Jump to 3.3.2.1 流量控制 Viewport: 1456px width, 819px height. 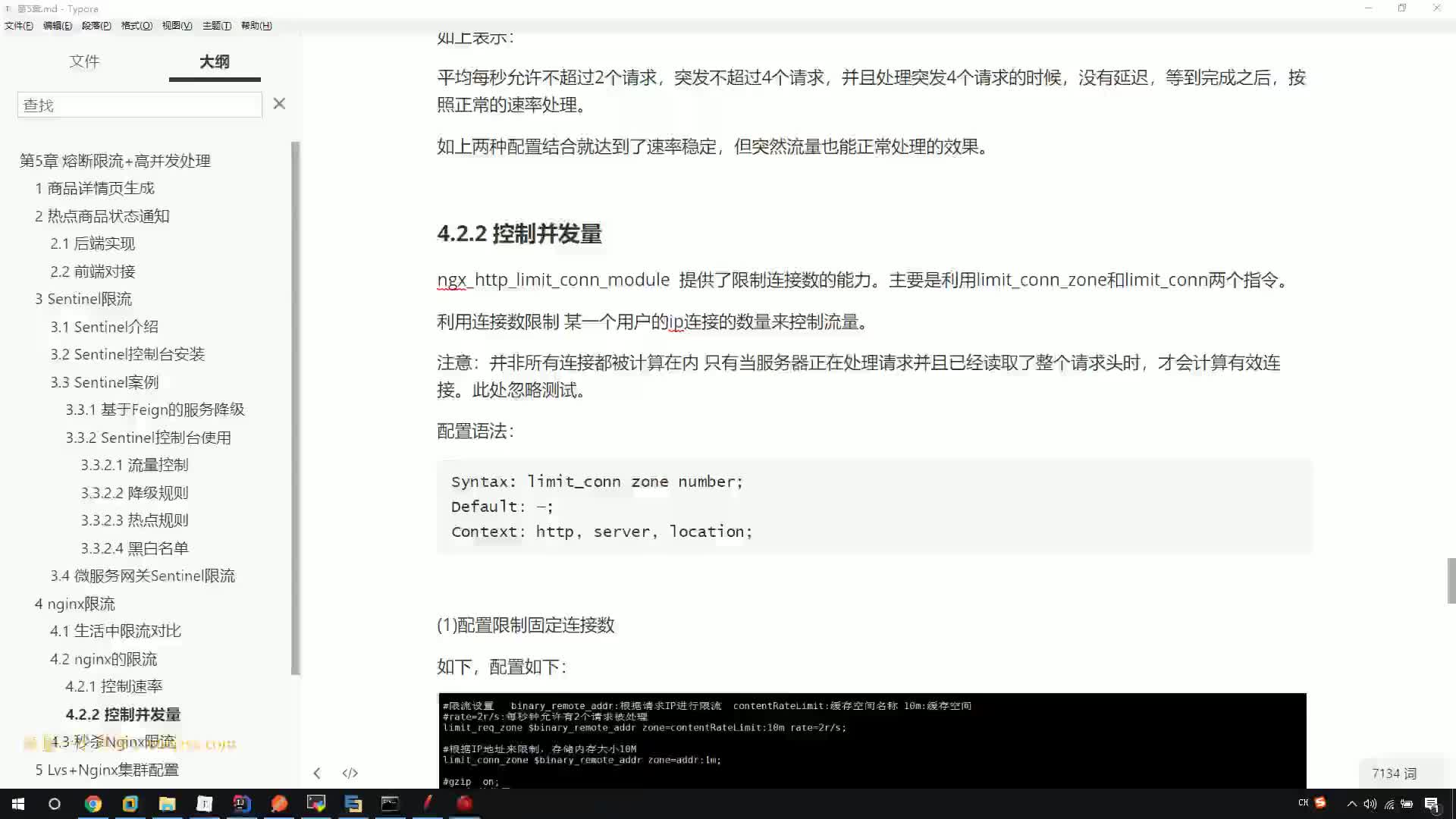click(135, 465)
